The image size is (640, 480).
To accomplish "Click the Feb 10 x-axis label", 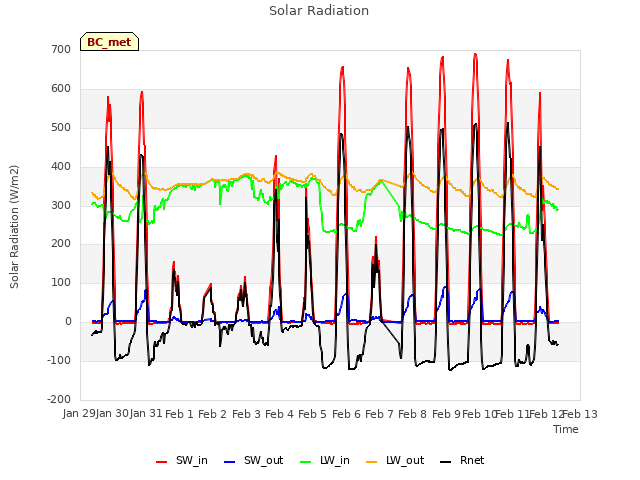I will [x=479, y=414].
